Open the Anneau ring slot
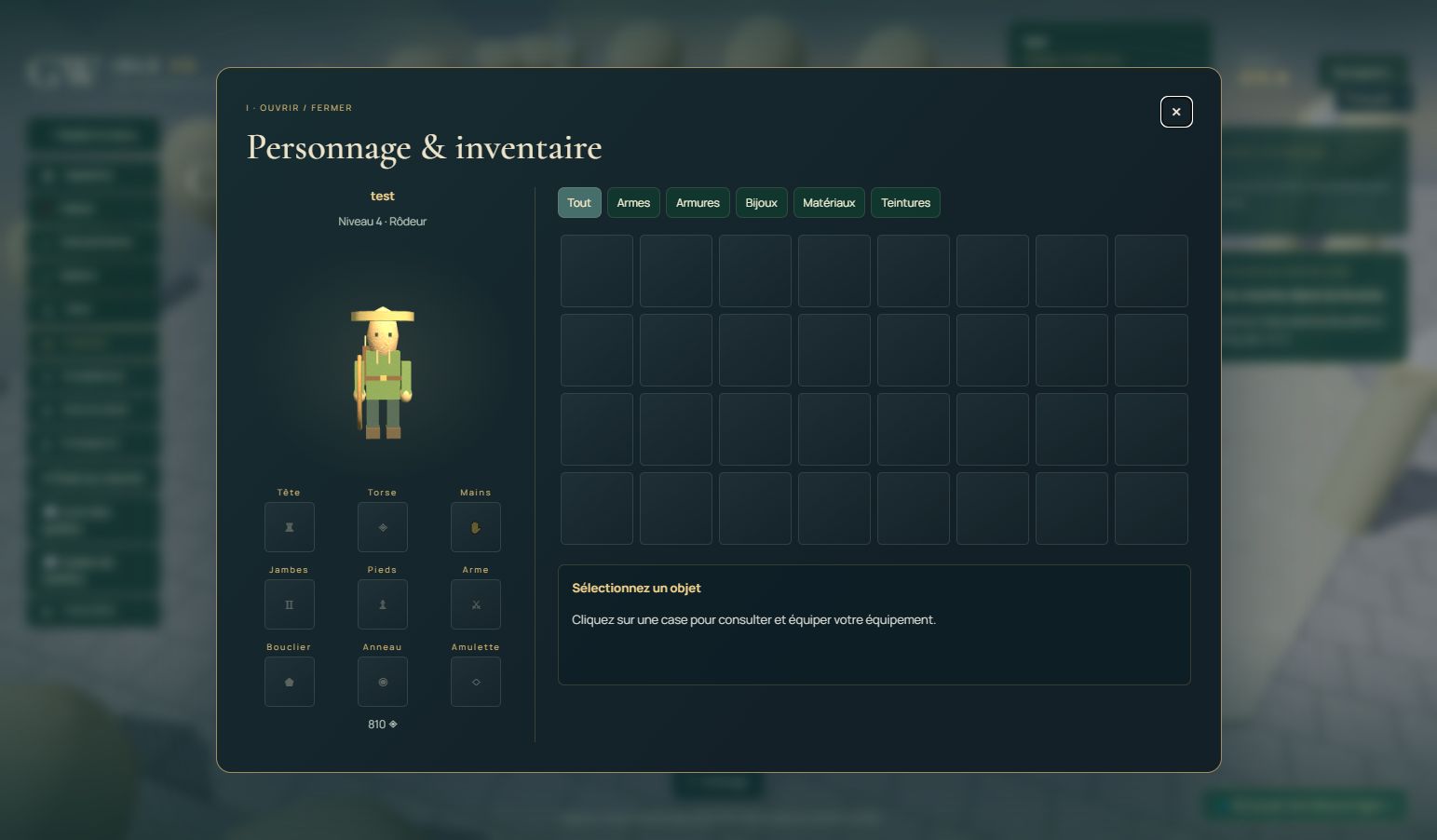1437x840 pixels. click(x=382, y=682)
